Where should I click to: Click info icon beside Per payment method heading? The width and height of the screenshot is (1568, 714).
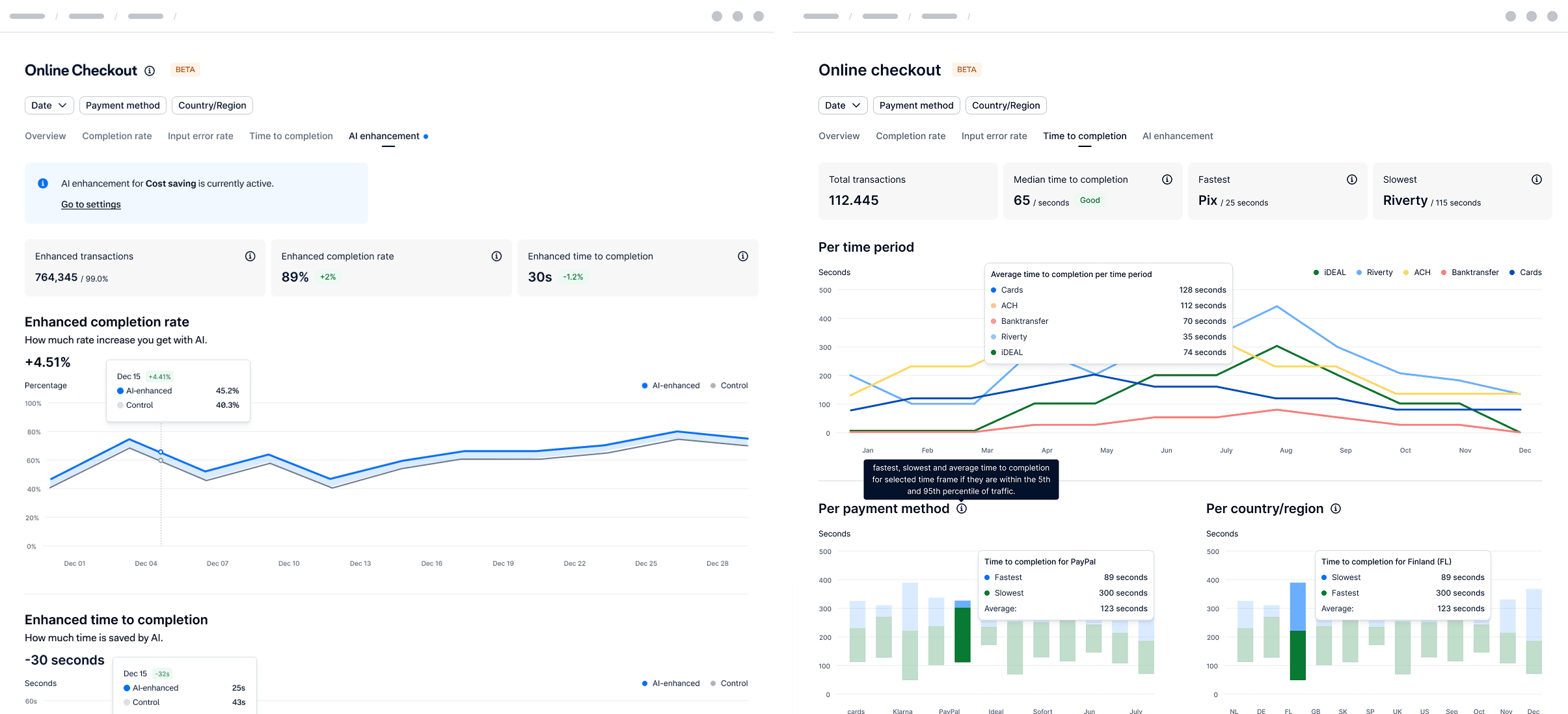click(962, 509)
